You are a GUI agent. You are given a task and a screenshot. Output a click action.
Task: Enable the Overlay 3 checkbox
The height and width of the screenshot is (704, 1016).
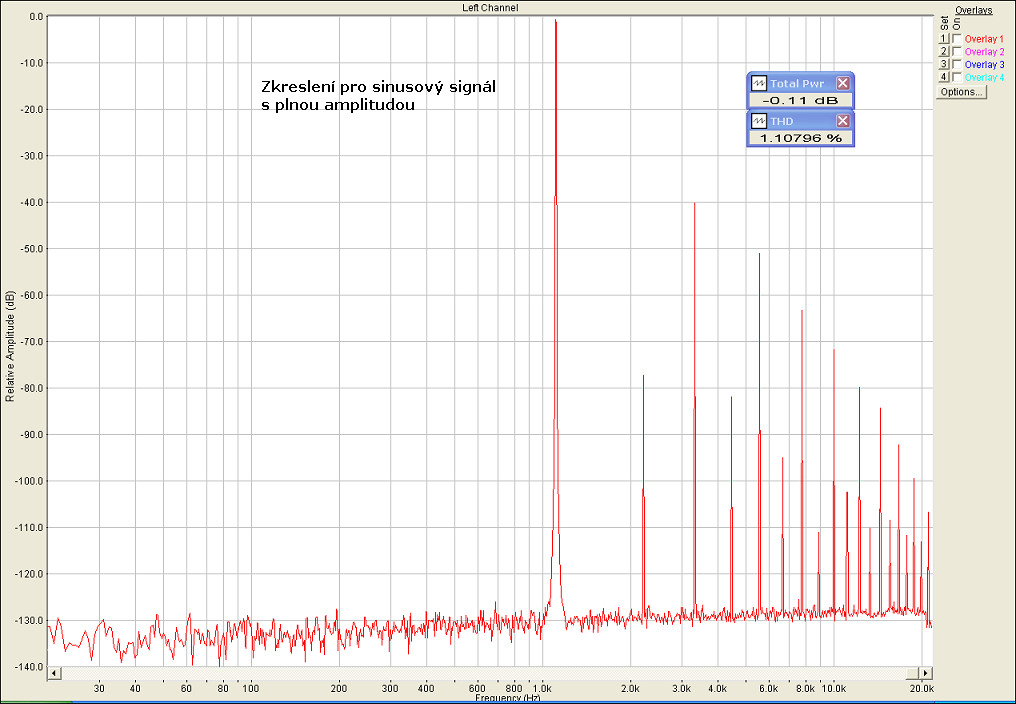[956, 64]
